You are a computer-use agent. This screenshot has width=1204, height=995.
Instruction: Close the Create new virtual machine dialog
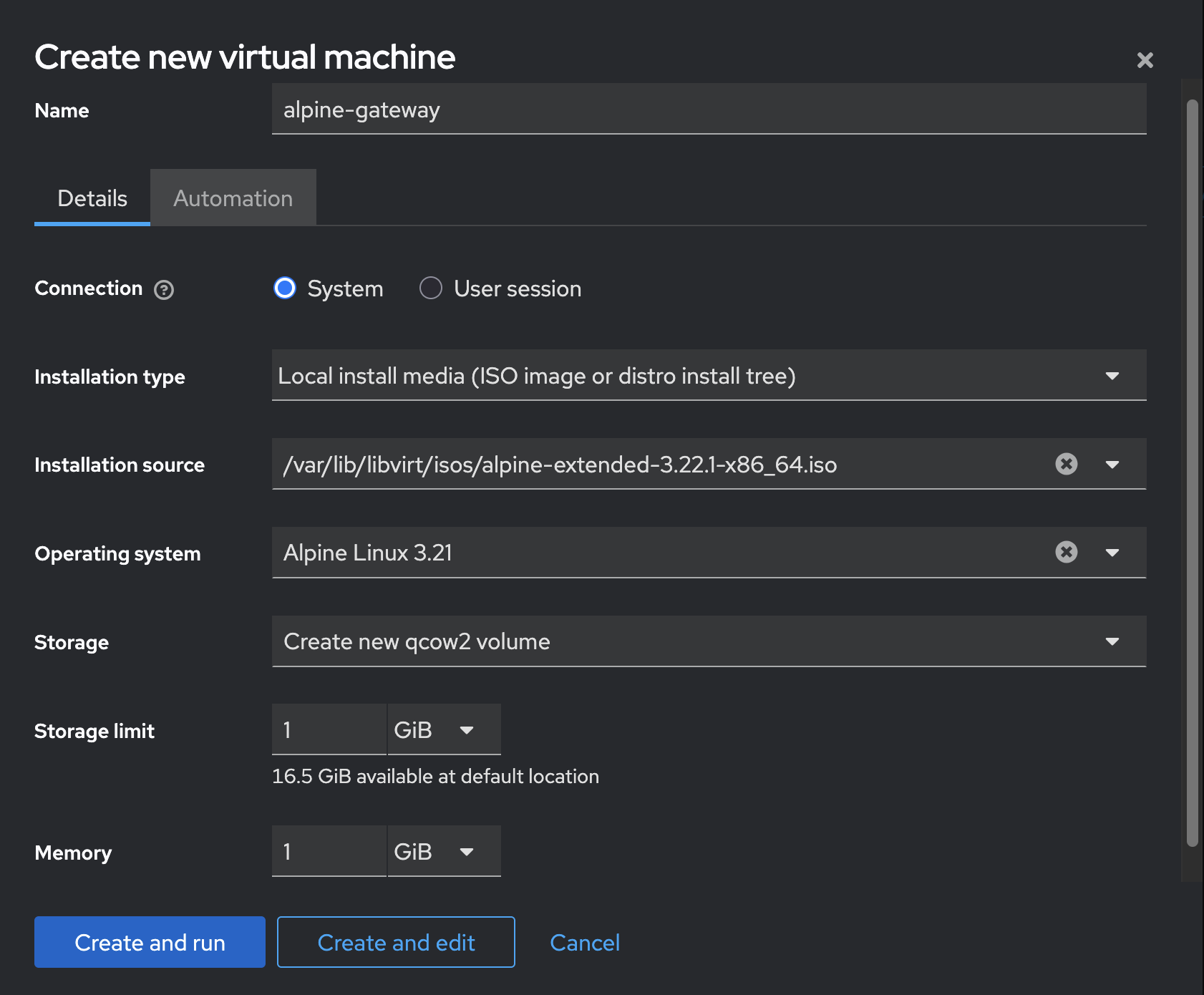1145,60
